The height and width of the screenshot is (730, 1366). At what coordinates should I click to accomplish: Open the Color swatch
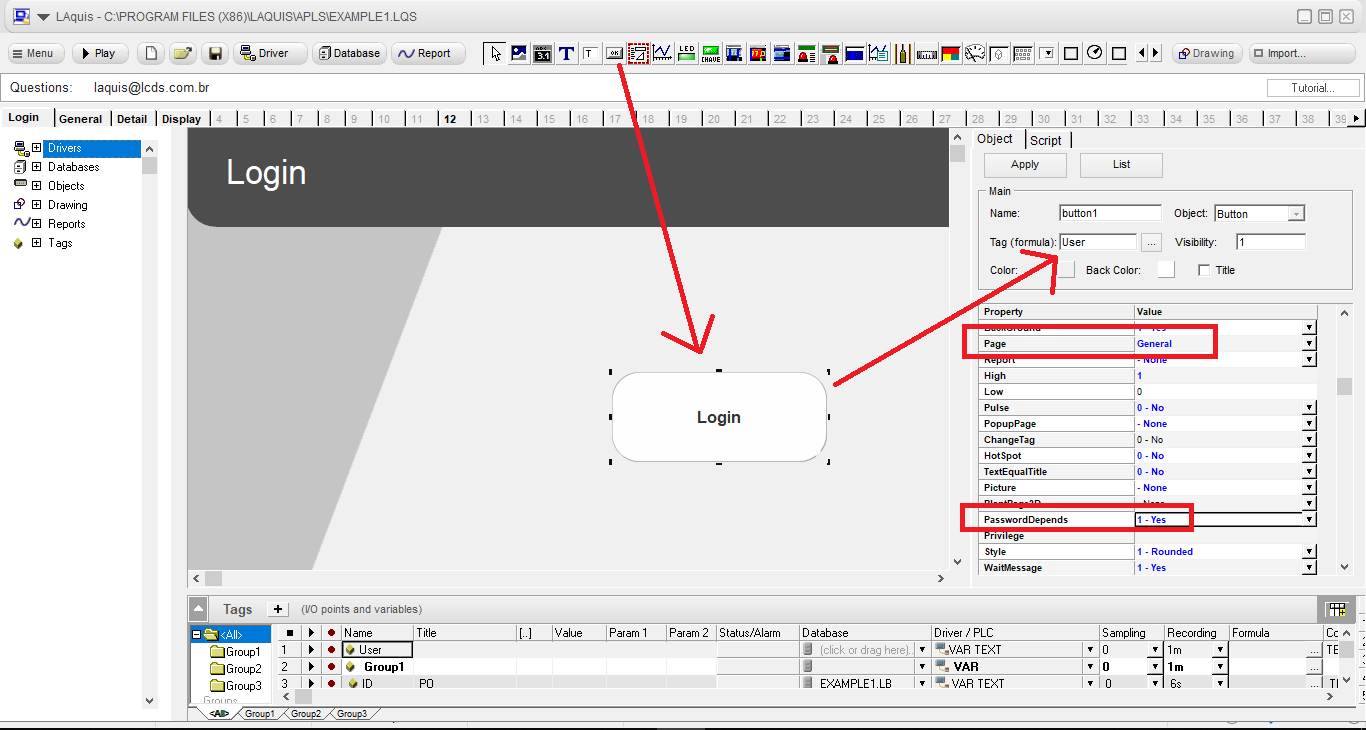[1067, 269]
